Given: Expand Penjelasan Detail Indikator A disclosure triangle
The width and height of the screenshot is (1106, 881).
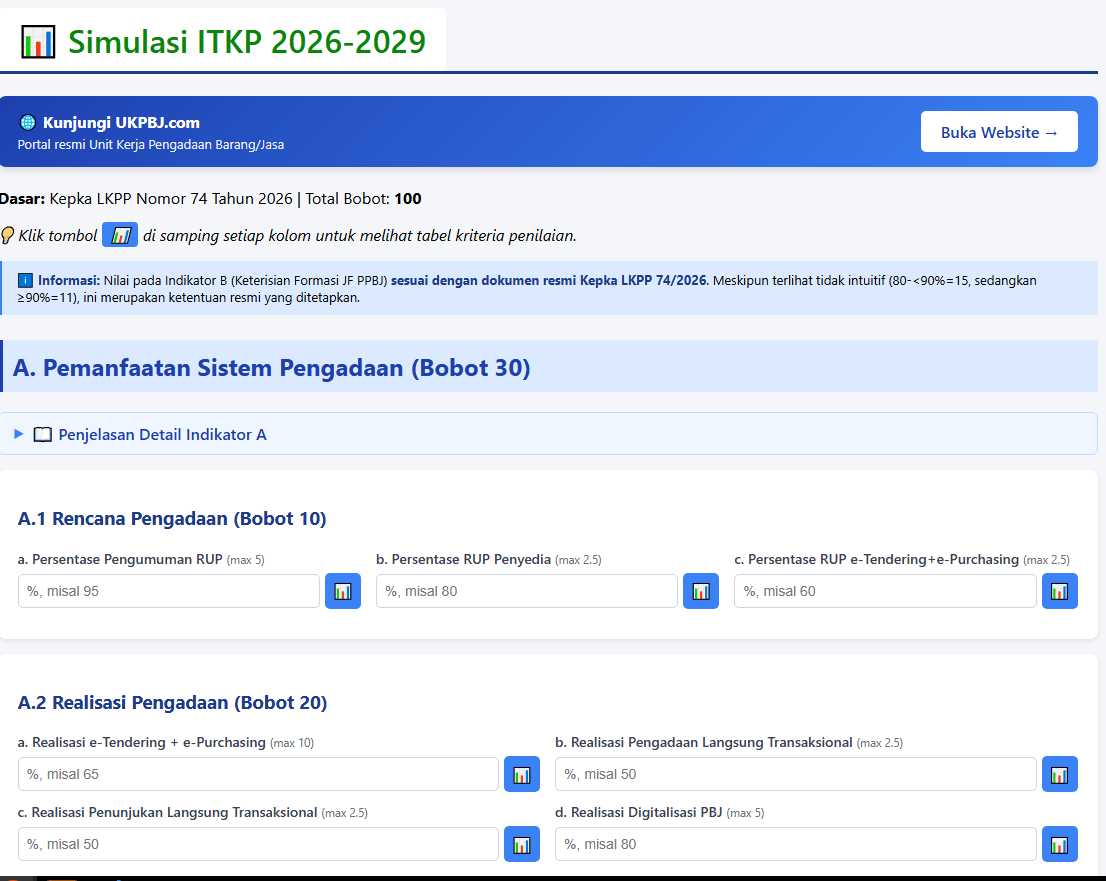Looking at the screenshot, I should [19, 434].
